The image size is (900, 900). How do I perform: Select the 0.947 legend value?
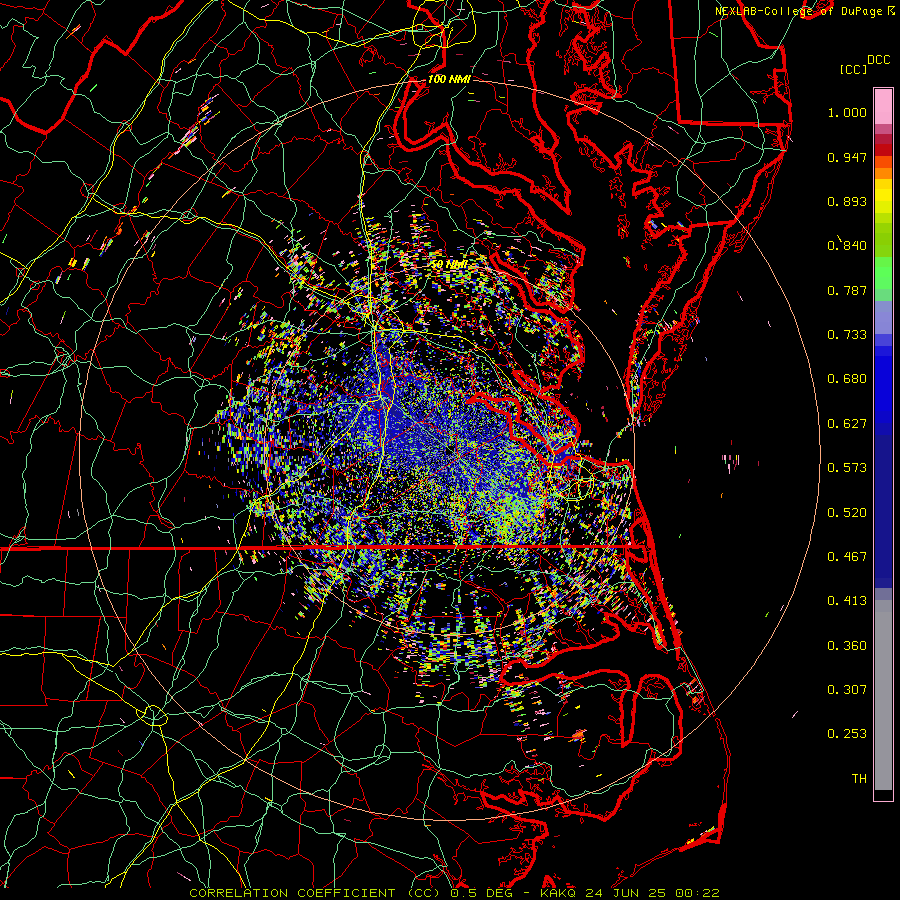[847, 157]
